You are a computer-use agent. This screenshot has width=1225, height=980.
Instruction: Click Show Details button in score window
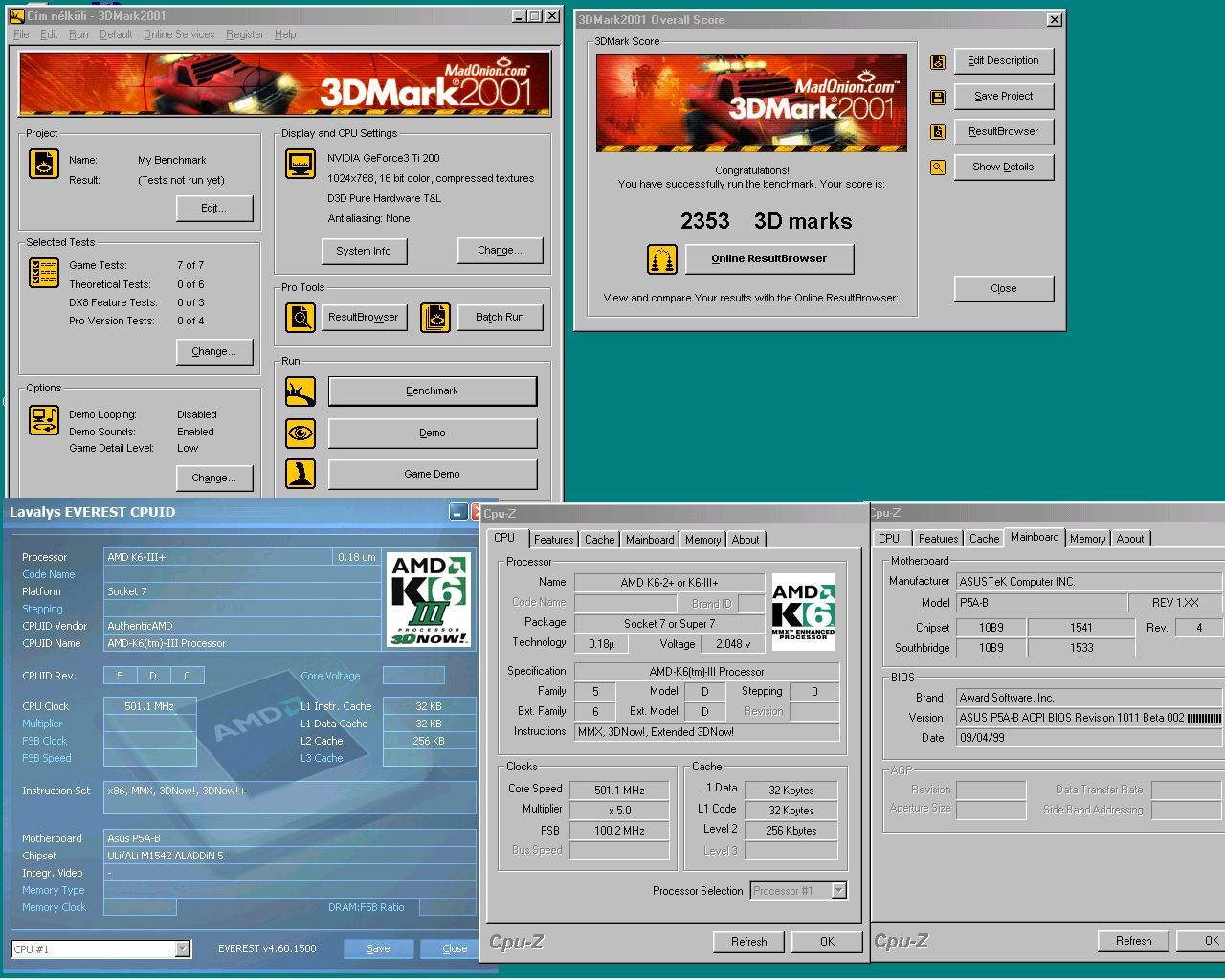pyautogui.click(x=1004, y=167)
